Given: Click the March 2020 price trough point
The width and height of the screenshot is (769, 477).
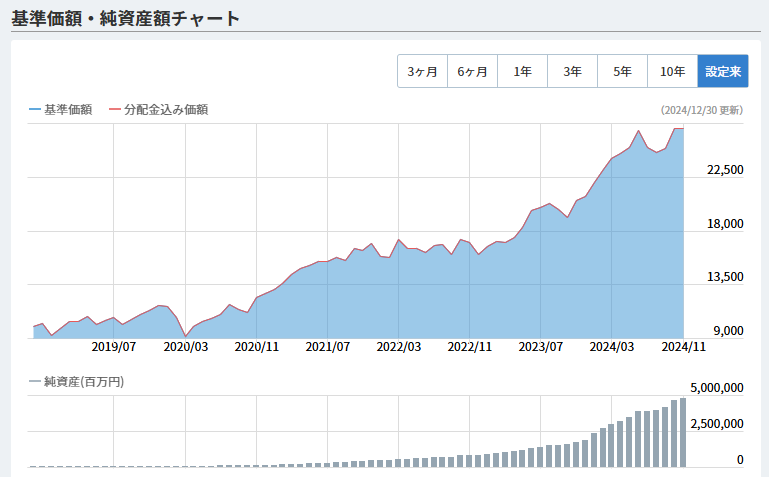Looking at the screenshot, I should pos(185,336).
